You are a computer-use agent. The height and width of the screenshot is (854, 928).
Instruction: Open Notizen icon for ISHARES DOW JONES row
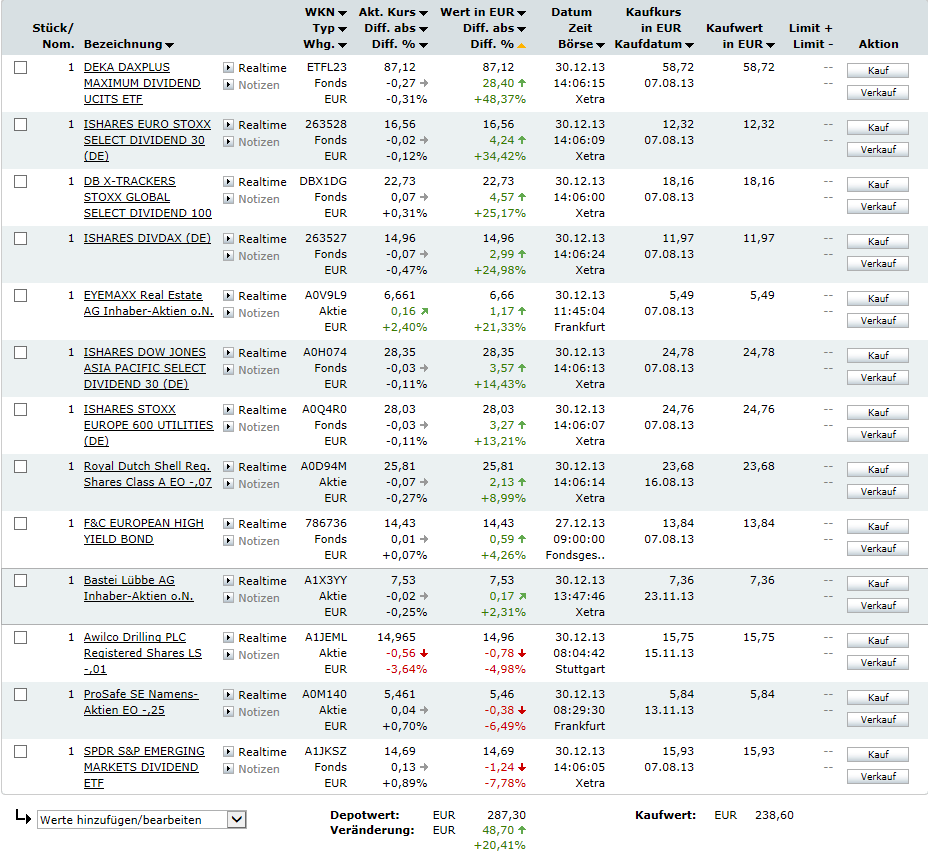pos(228,369)
